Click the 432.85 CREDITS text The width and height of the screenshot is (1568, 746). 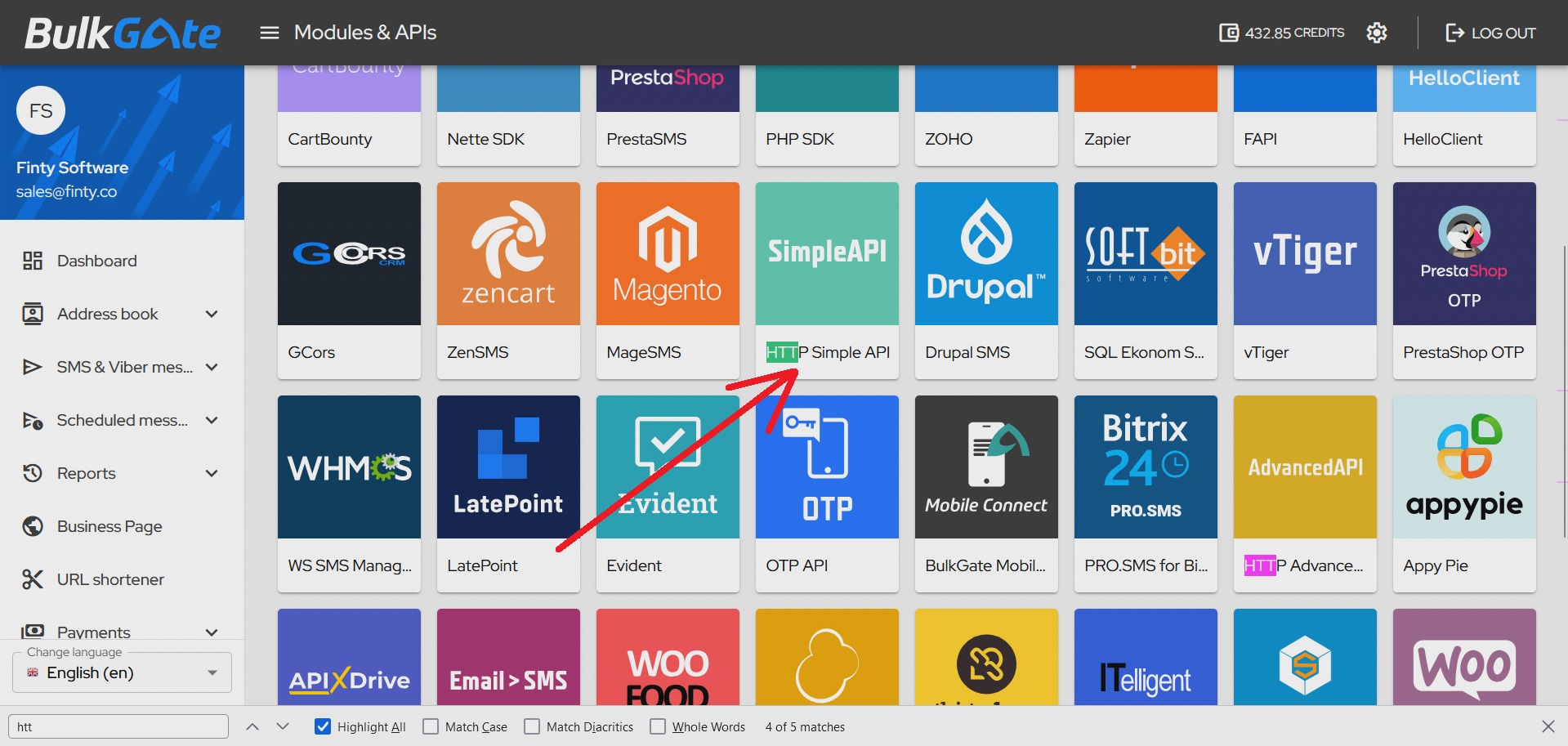(1294, 33)
